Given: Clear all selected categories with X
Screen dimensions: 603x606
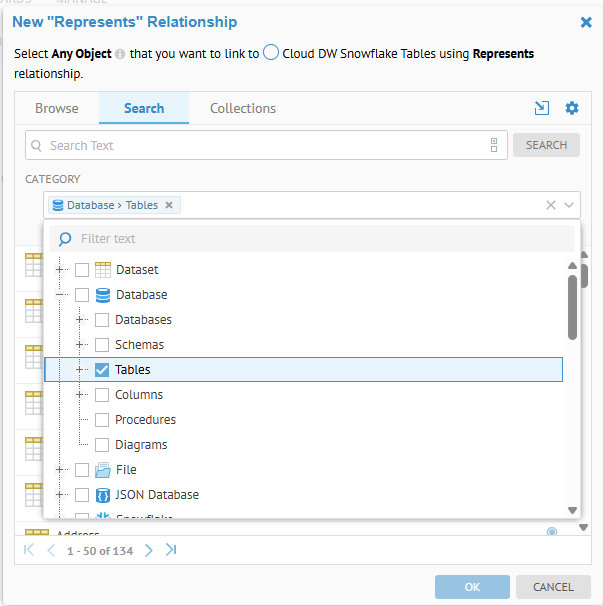Looking at the screenshot, I should (550, 205).
